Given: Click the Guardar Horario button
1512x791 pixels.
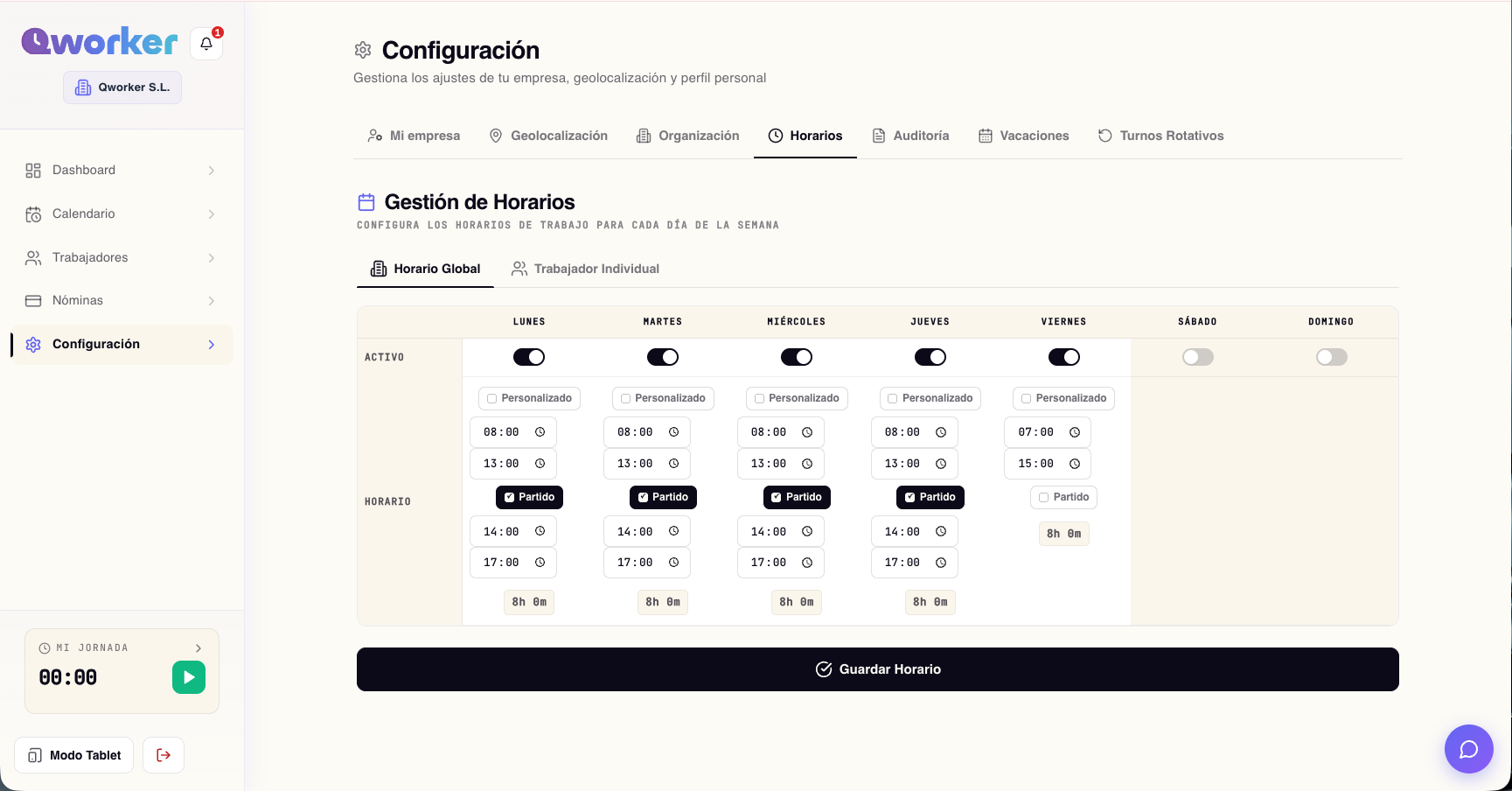Looking at the screenshot, I should point(878,669).
